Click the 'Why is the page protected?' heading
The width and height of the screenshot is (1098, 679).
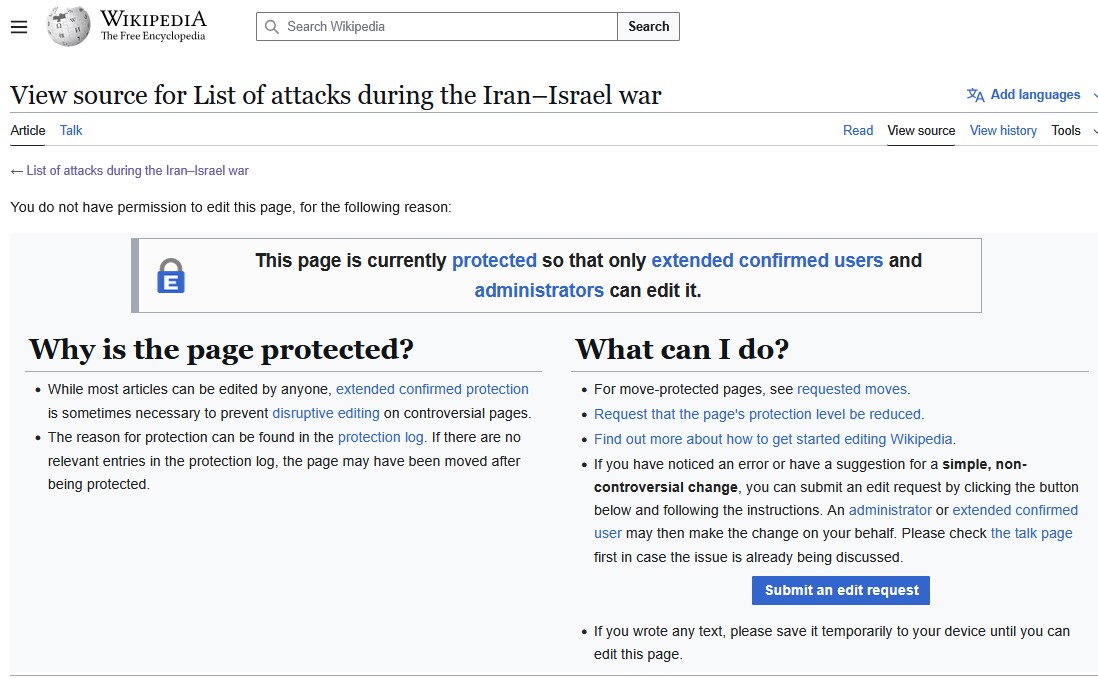[x=221, y=349]
